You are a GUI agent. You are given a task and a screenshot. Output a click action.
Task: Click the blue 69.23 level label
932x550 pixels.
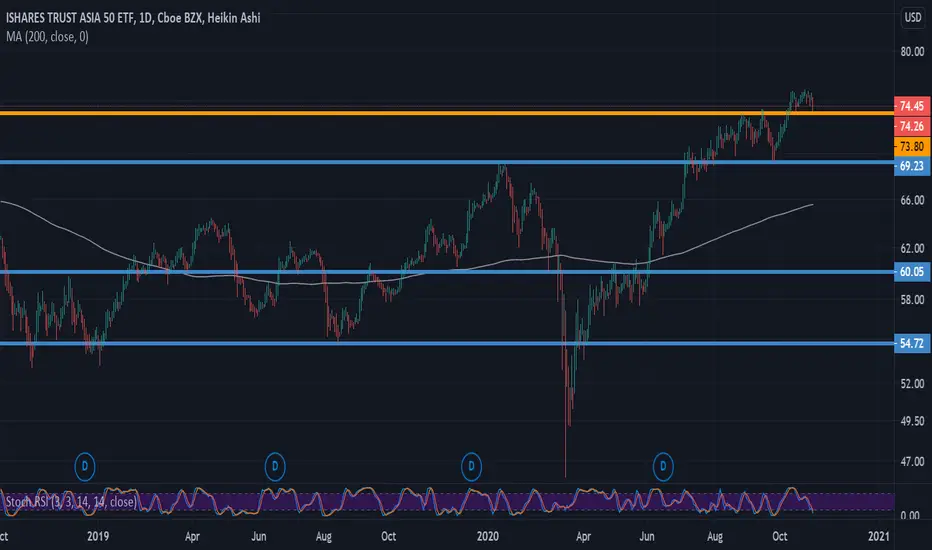click(x=912, y=166)
